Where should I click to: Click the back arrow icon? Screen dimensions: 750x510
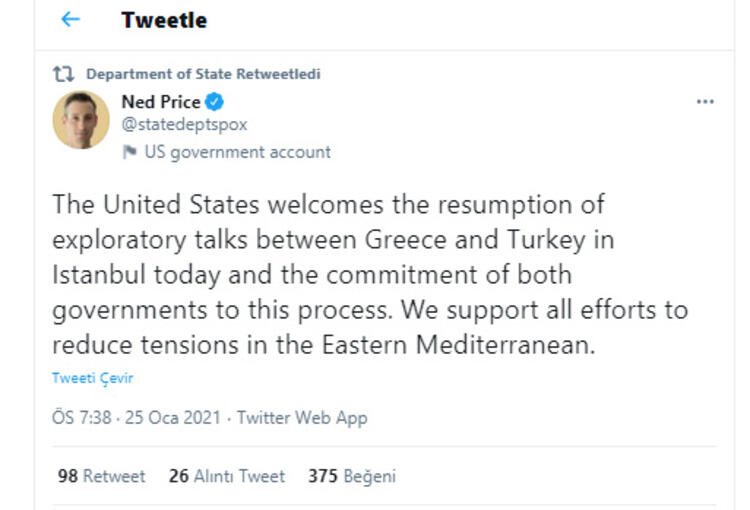click(x=70, y=20)
